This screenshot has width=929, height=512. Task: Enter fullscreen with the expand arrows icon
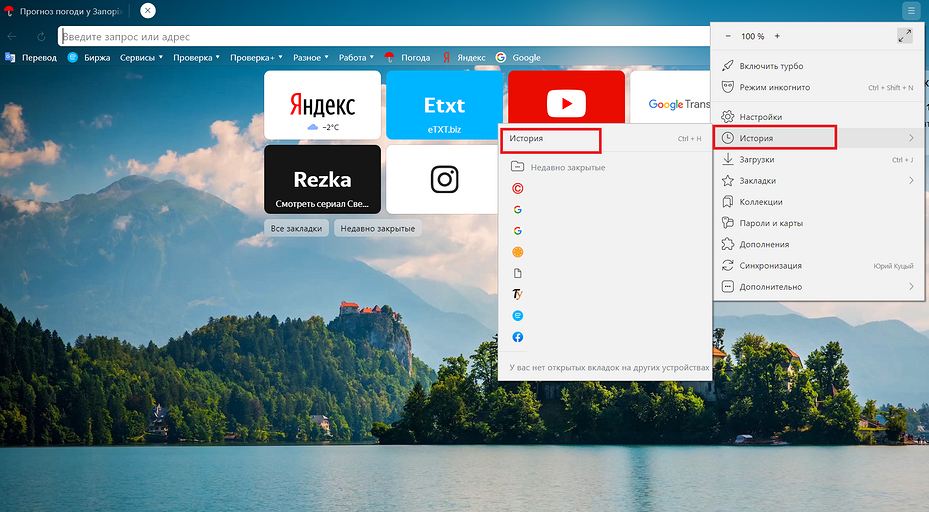tap(905, 36)
